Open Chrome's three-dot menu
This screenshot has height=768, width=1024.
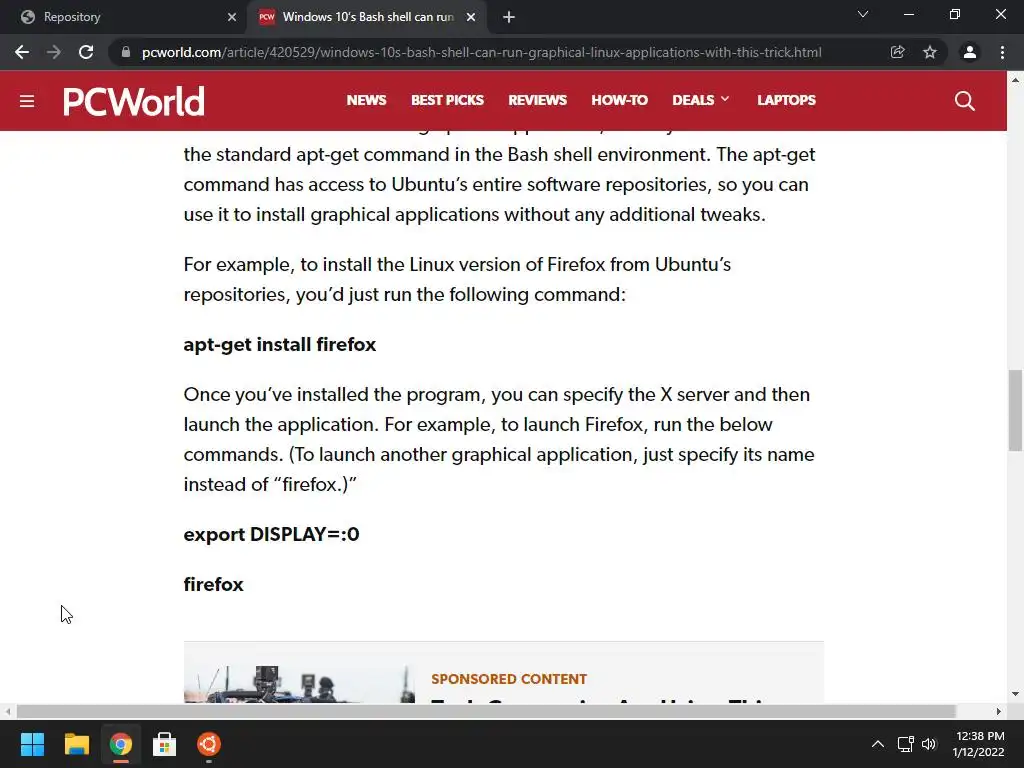tap(1002, 52)
